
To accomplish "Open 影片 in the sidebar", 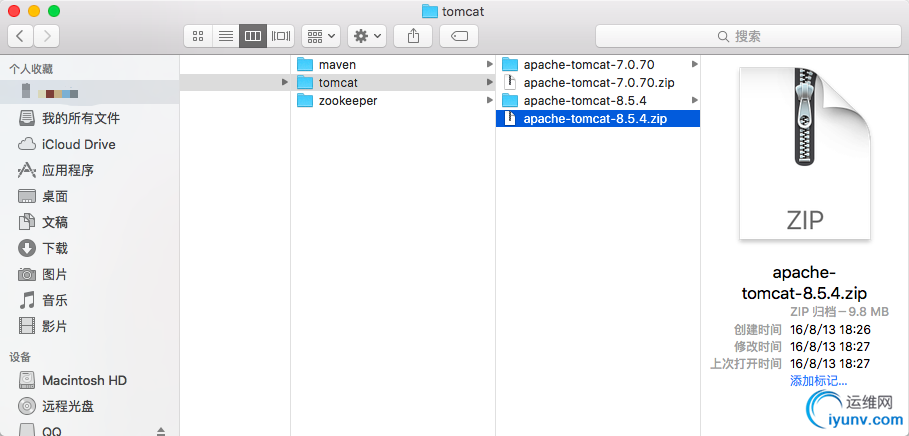I will (x=90, y=326).
